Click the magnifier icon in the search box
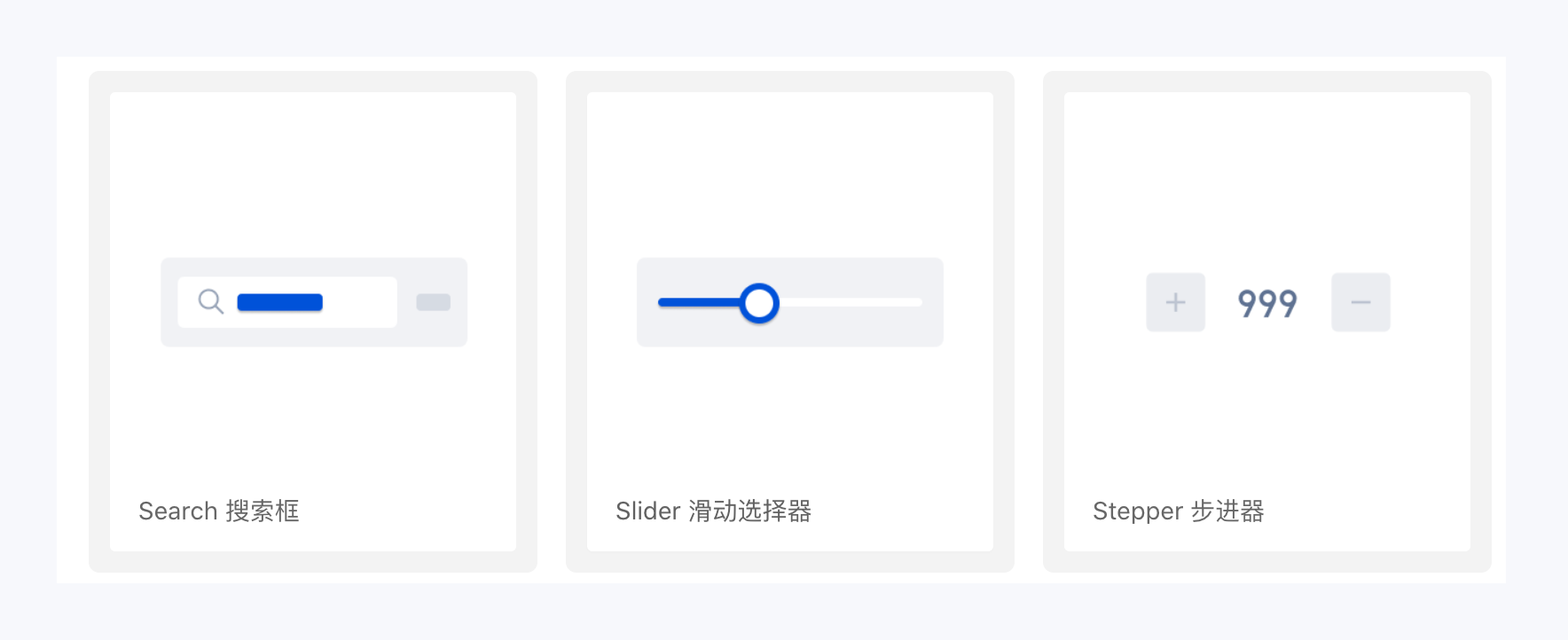The image size is (1568, 640). [x=210, y=301]
